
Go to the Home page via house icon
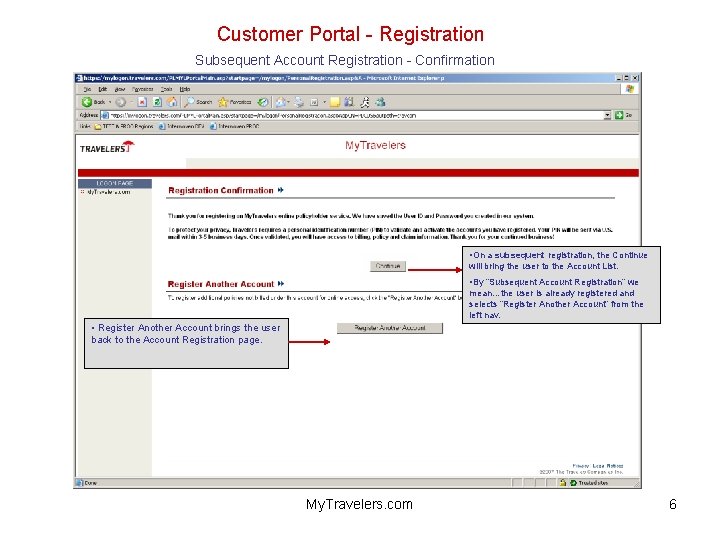(x=172, y=102)
